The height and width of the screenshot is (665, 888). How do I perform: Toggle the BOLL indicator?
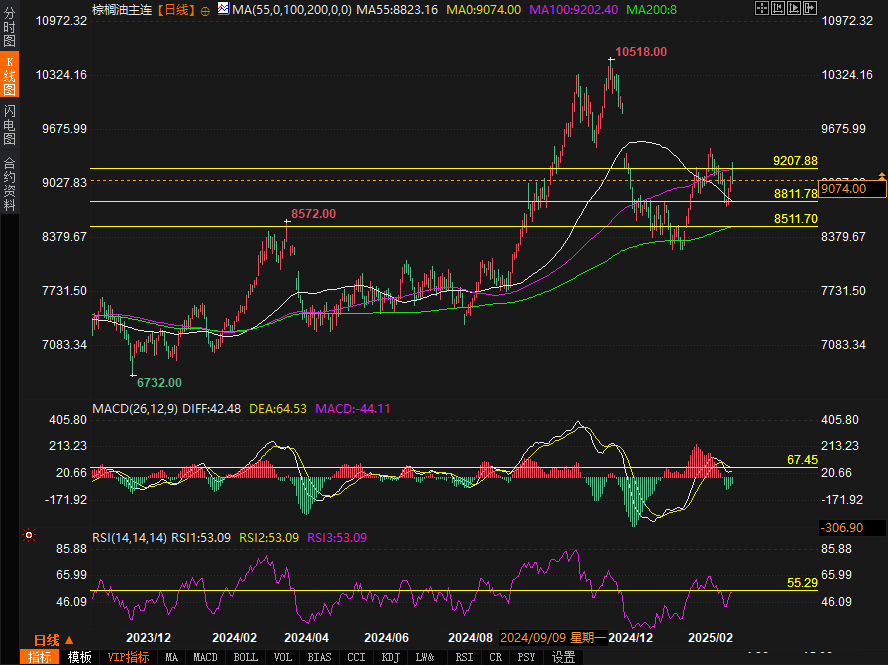point(246,657)
